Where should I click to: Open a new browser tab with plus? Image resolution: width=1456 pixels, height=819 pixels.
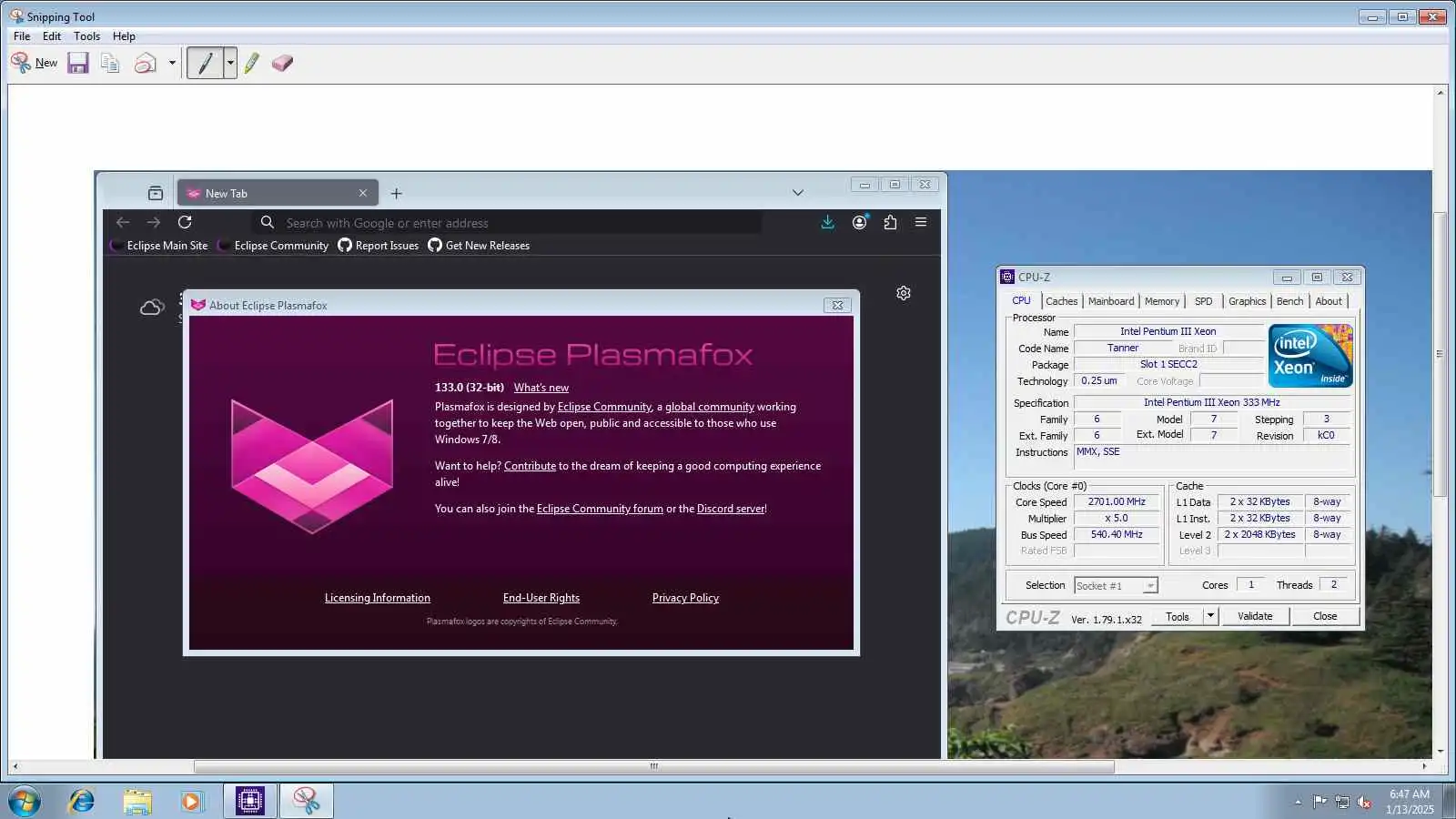click(x=396, y=193)
